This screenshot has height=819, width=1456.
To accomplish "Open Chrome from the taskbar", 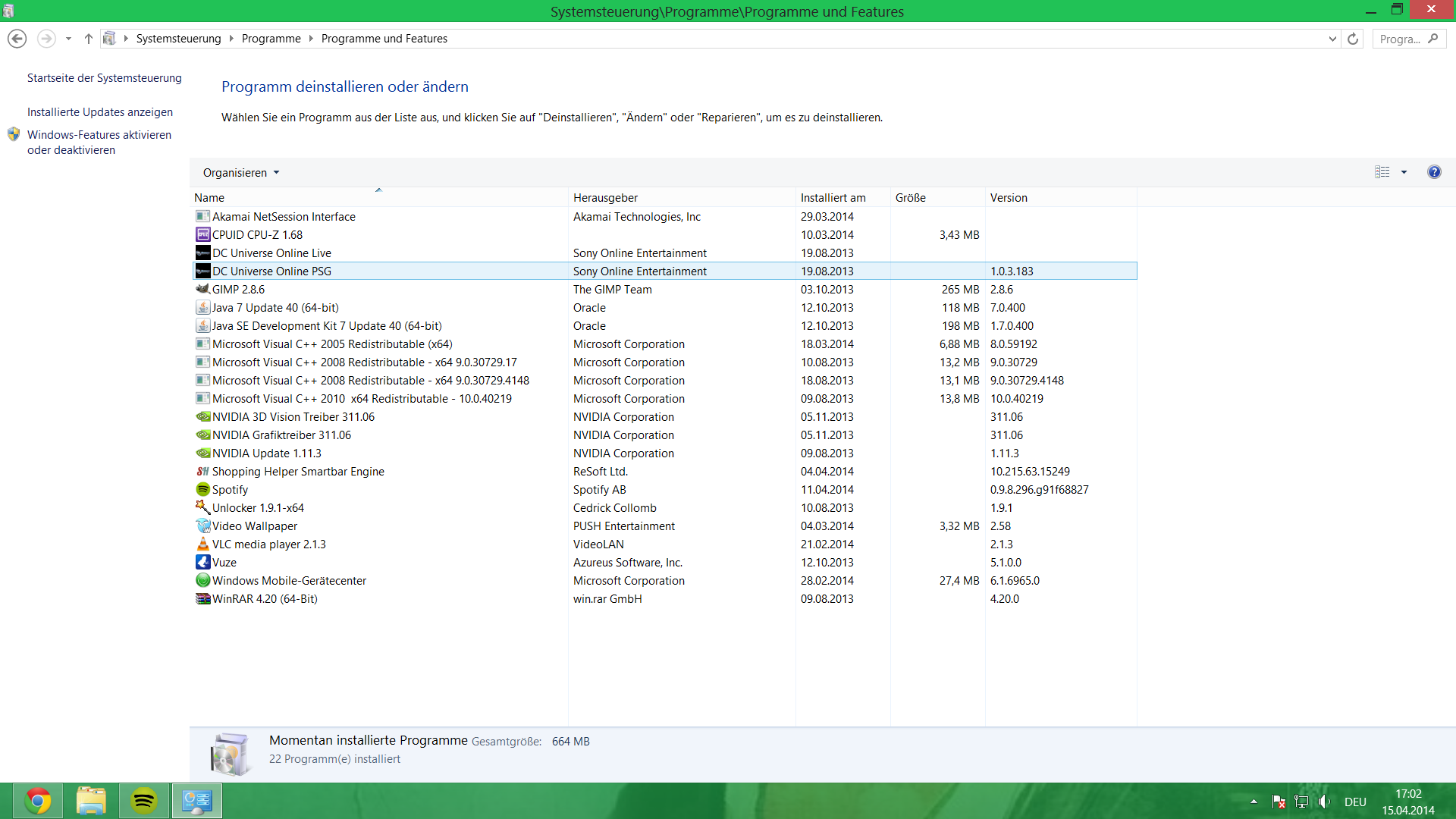I will click(x=38, y=801).
